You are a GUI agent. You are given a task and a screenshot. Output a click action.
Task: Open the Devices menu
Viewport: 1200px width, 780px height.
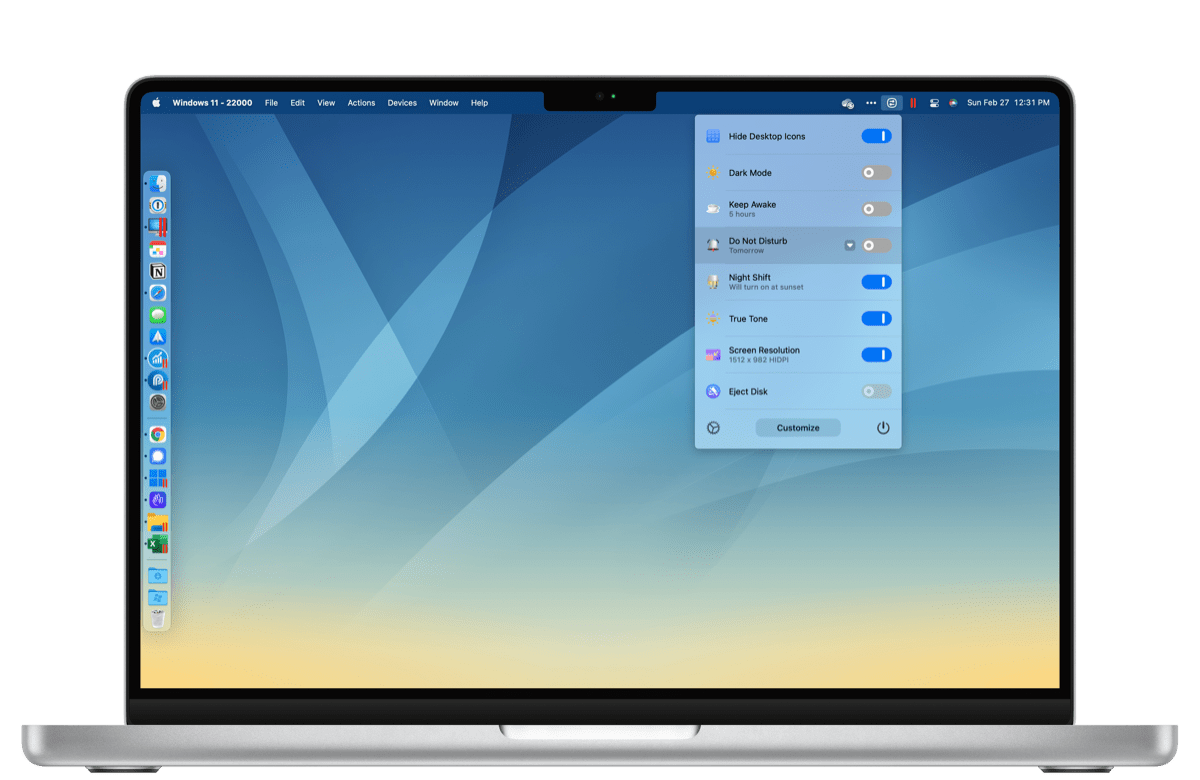402,102
